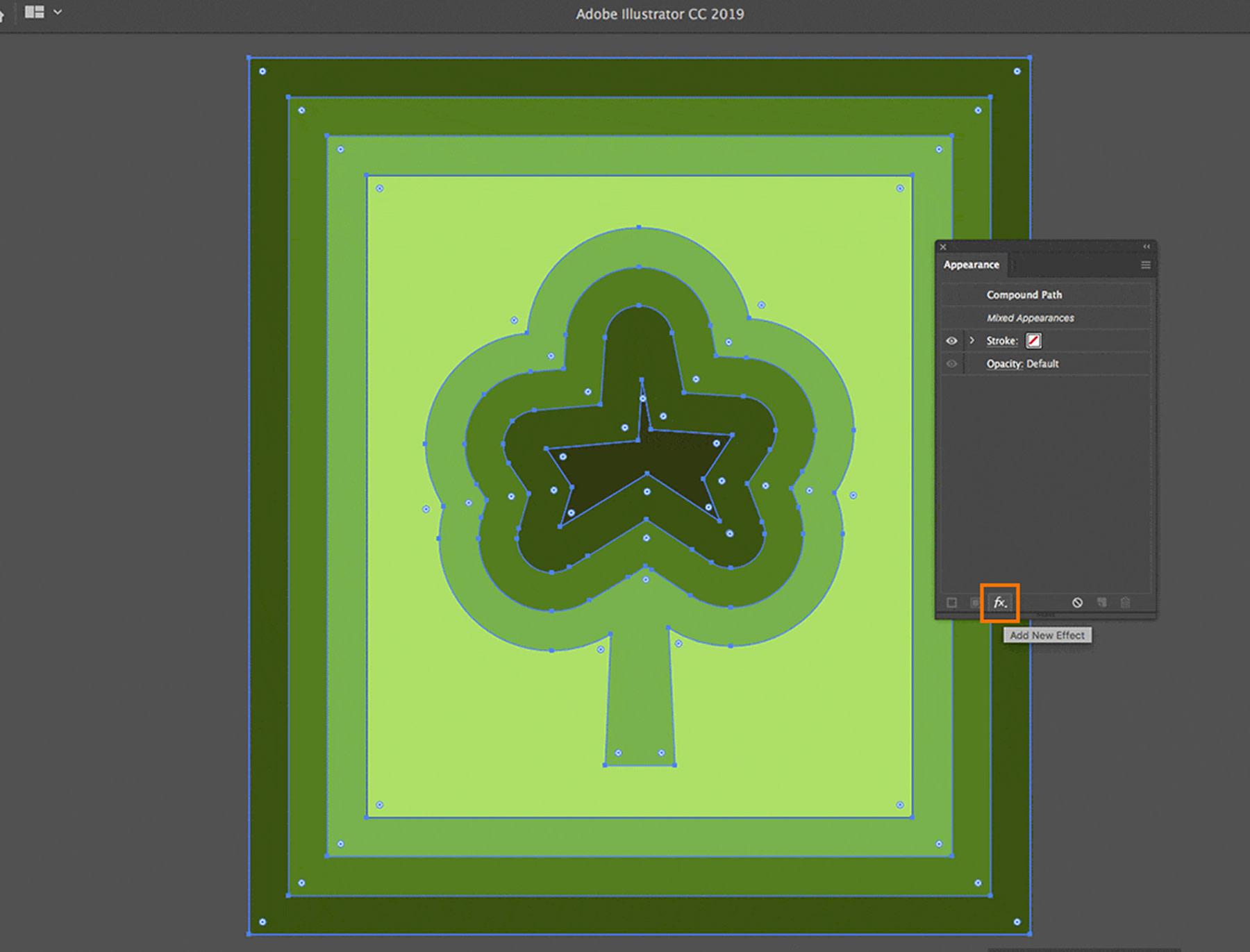Select the Compound Path row

pyautogui.click(x=1045, y=295)
